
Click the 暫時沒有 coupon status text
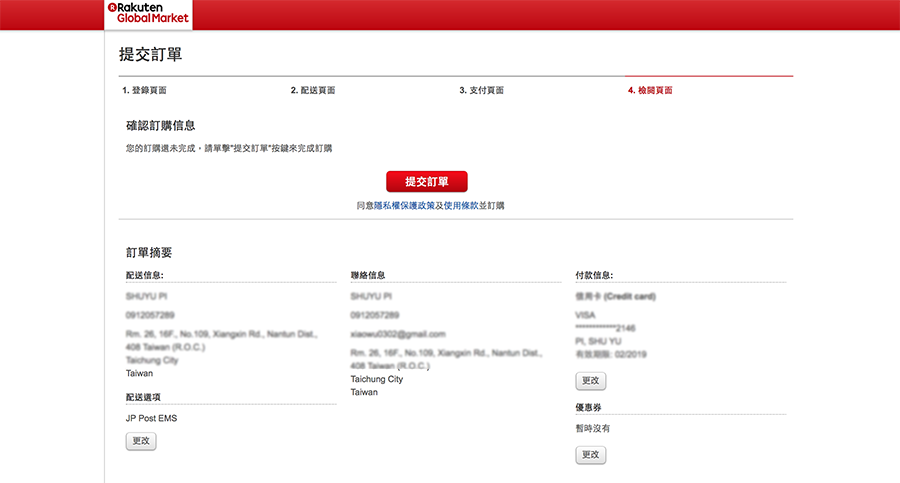(x=594, y=428)
